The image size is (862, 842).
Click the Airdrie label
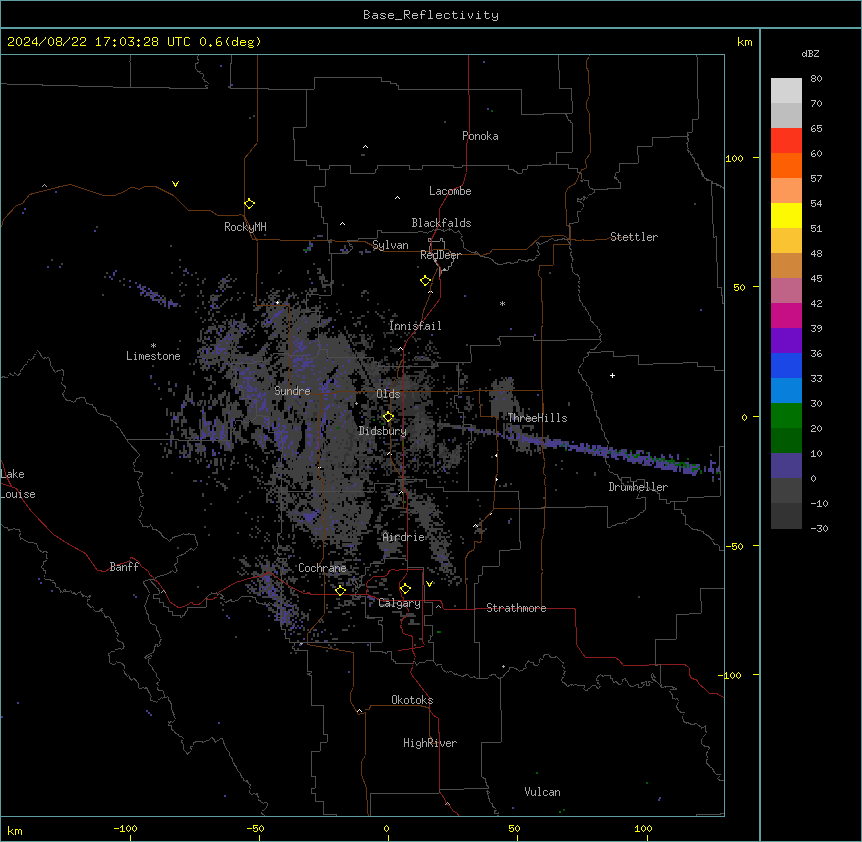(404, 537)
